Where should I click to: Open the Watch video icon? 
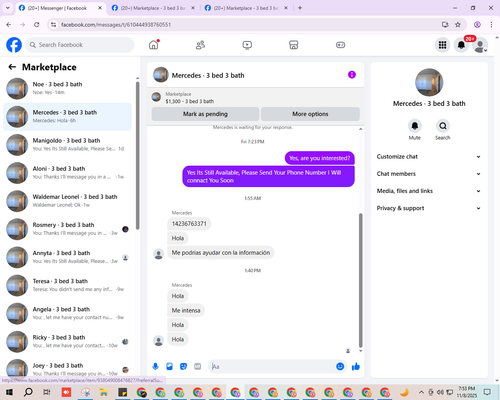(x=247, y=45)
